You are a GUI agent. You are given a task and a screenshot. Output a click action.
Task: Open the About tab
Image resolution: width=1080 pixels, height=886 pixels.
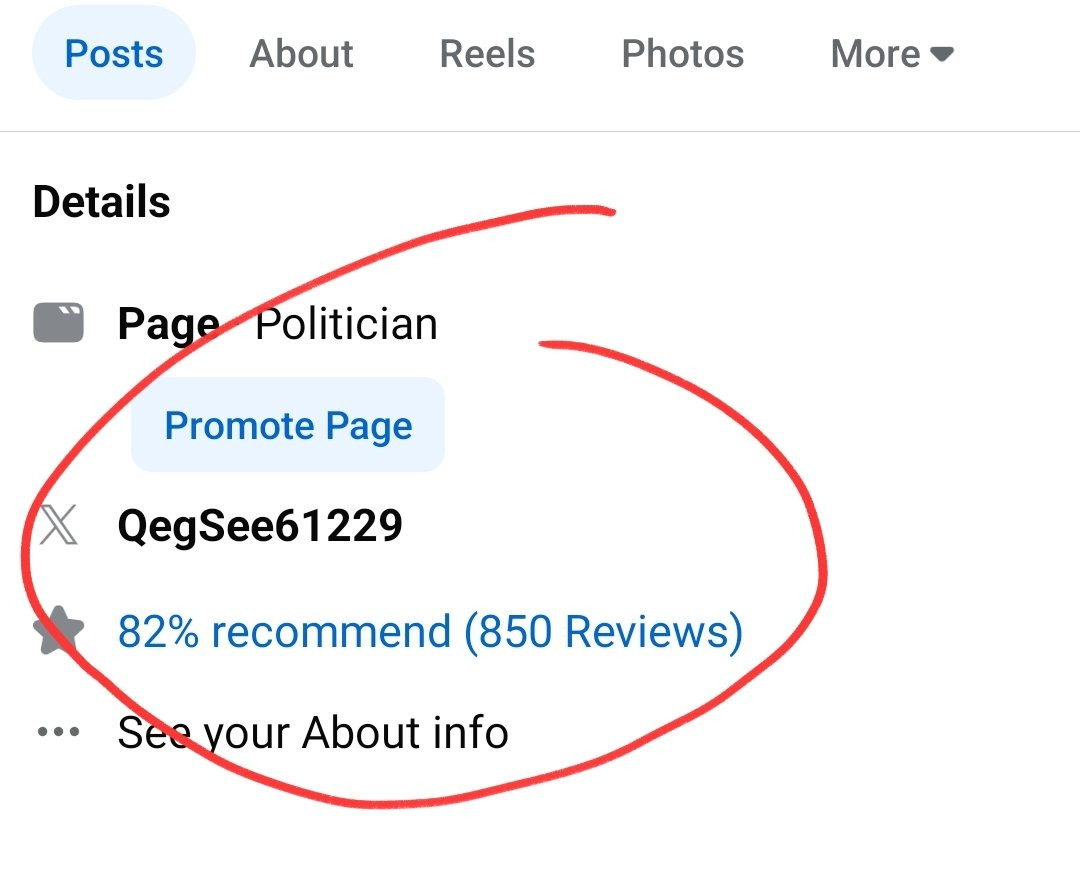[x=301, y=54]
